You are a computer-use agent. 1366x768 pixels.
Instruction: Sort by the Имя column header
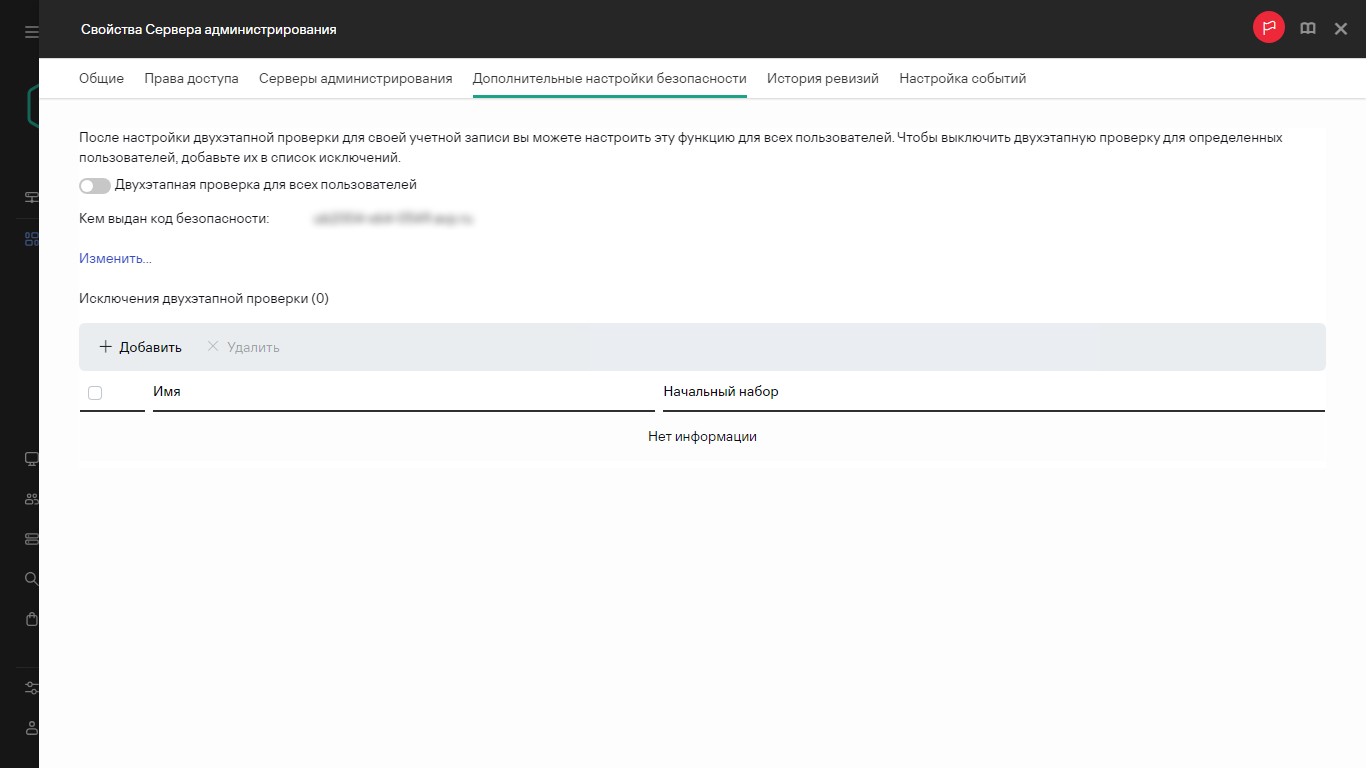(167, 392)
